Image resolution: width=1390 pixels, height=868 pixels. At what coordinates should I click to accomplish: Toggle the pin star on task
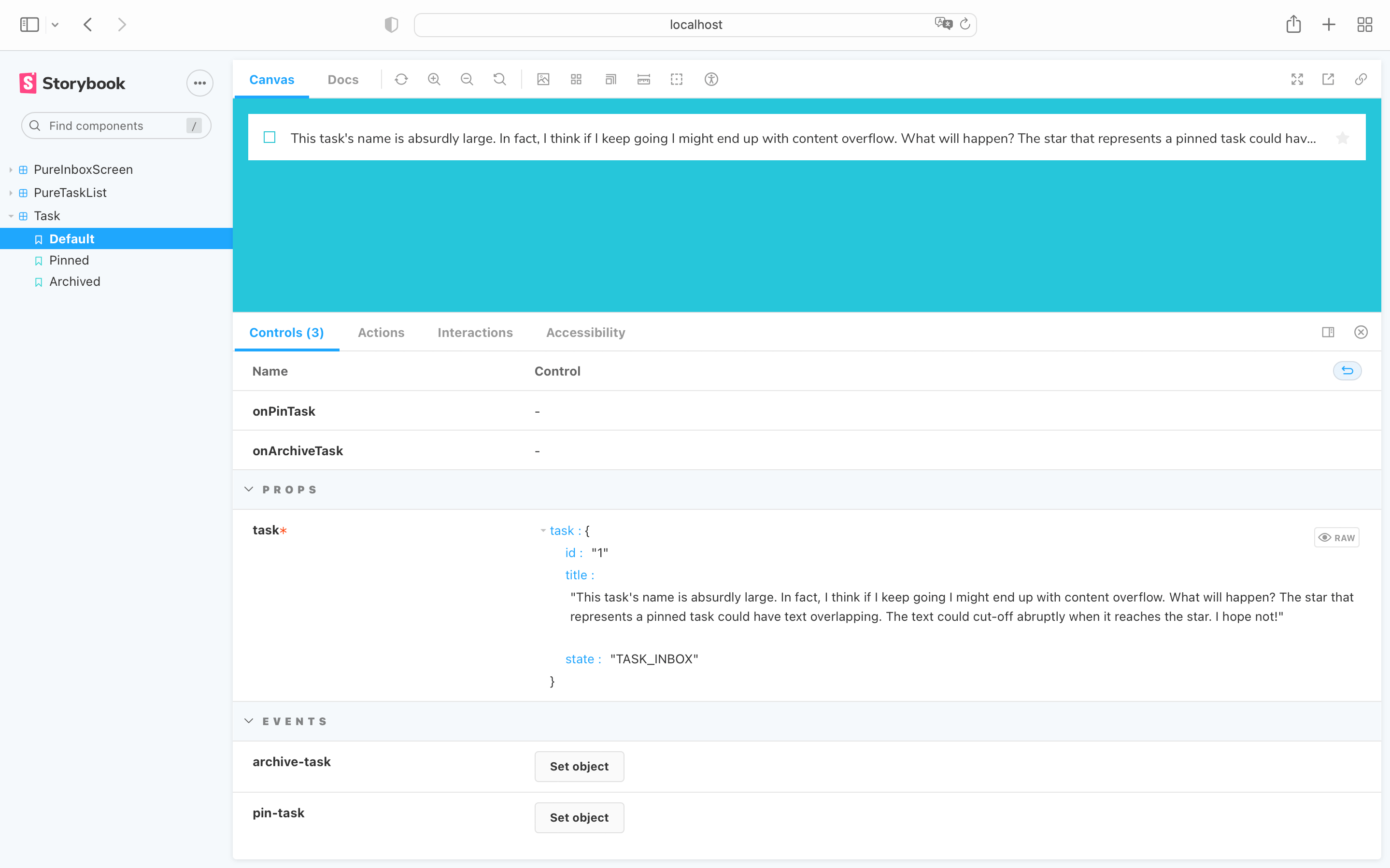coord(1342,139)
